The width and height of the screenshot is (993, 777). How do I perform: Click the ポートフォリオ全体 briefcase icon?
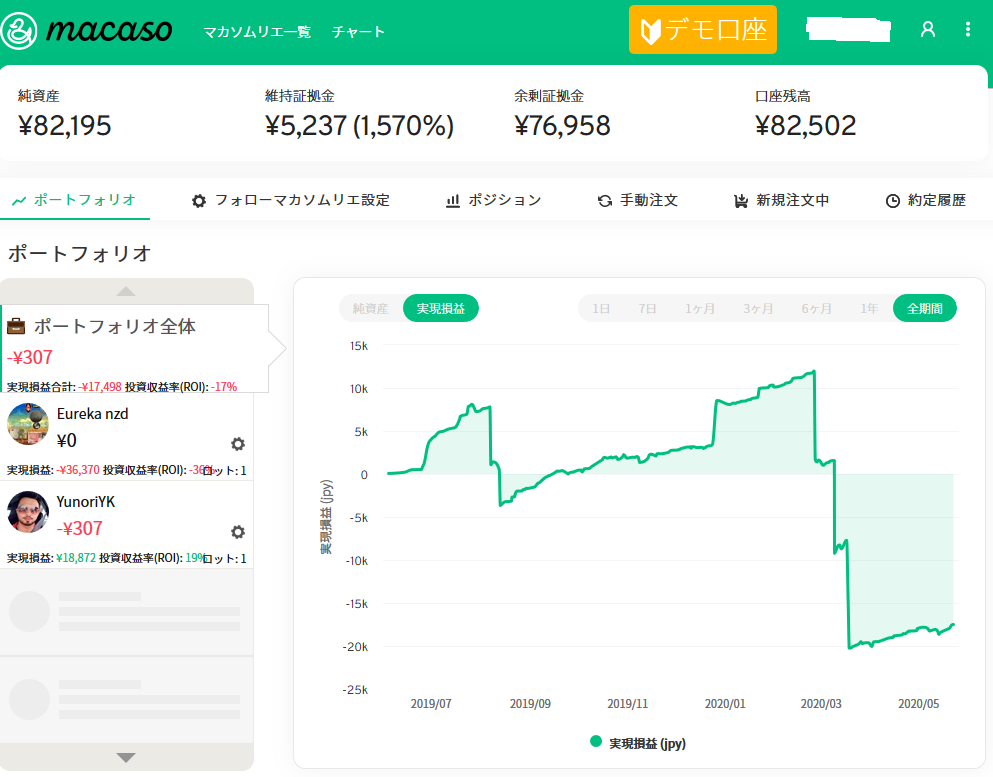(16, 326)
